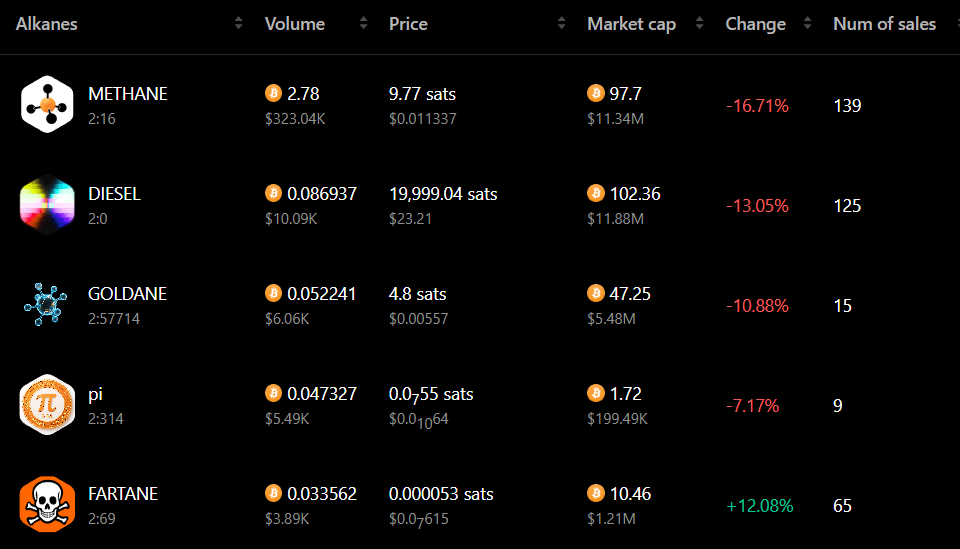Click FARTANE change value +12.08%

tap(759, 506)
